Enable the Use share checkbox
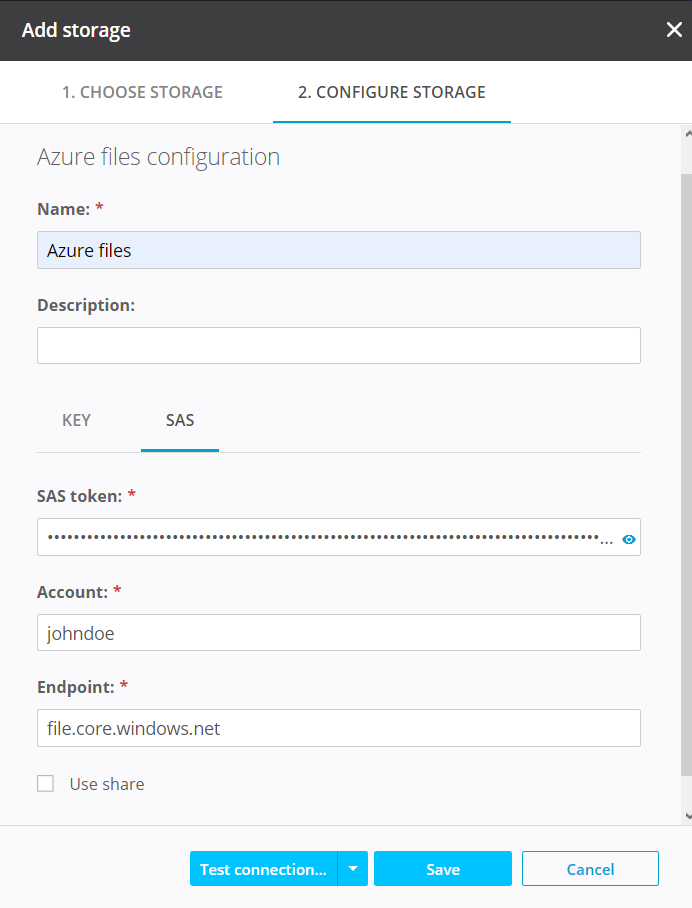This screenshot has width=692, height=908. (x=45, y=784)
